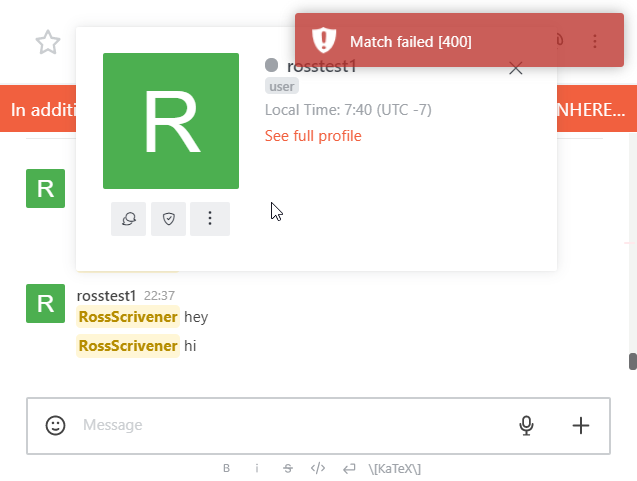This screenshot has width=637, height=481.
Task: Click into the Message input field
Action: point(290,425)
